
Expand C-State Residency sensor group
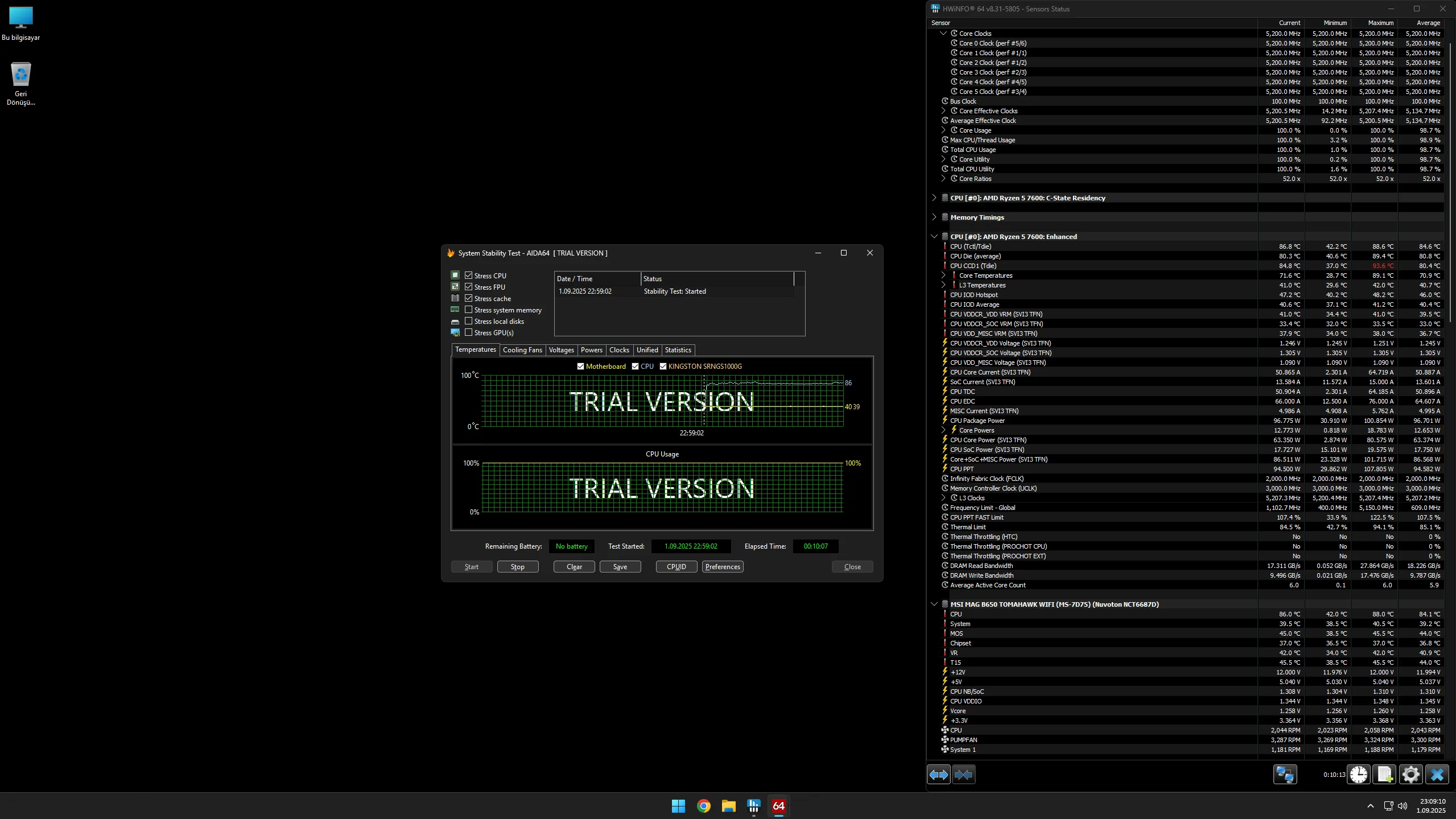(x=934, y=198)
